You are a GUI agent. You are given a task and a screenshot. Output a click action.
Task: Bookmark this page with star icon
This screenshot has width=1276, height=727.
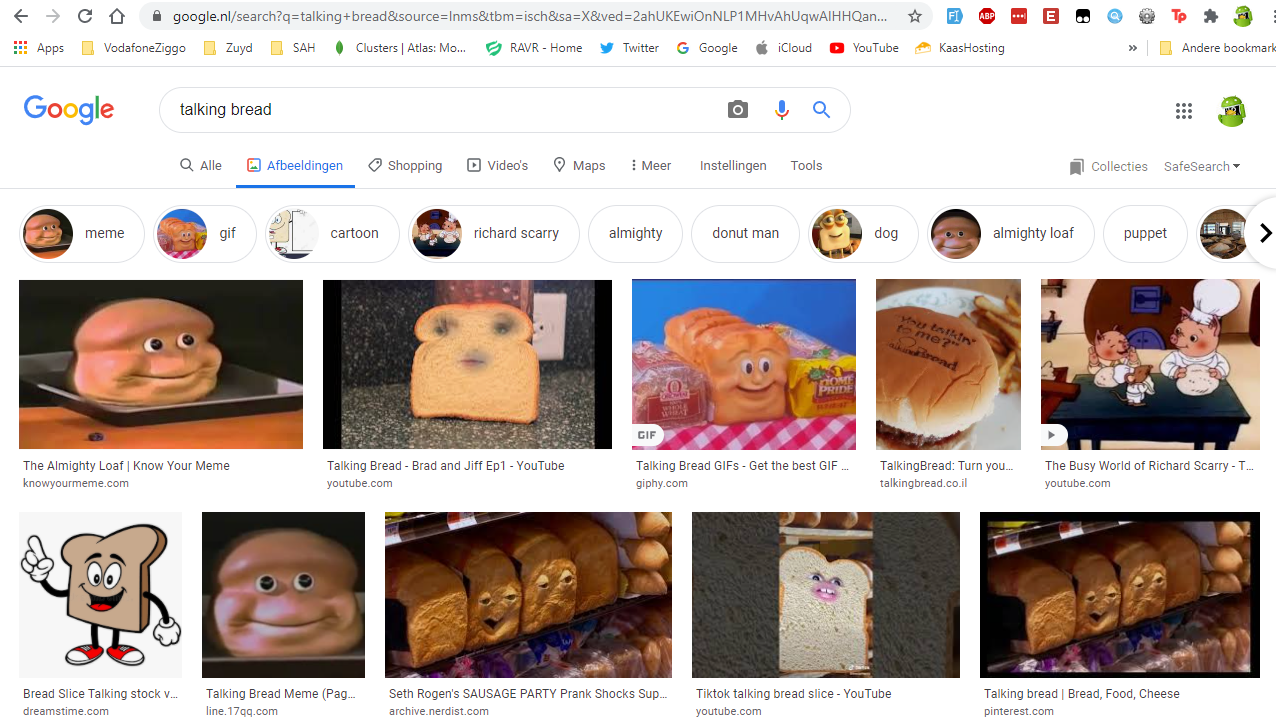pyautogui.click(x=914, y=16)
